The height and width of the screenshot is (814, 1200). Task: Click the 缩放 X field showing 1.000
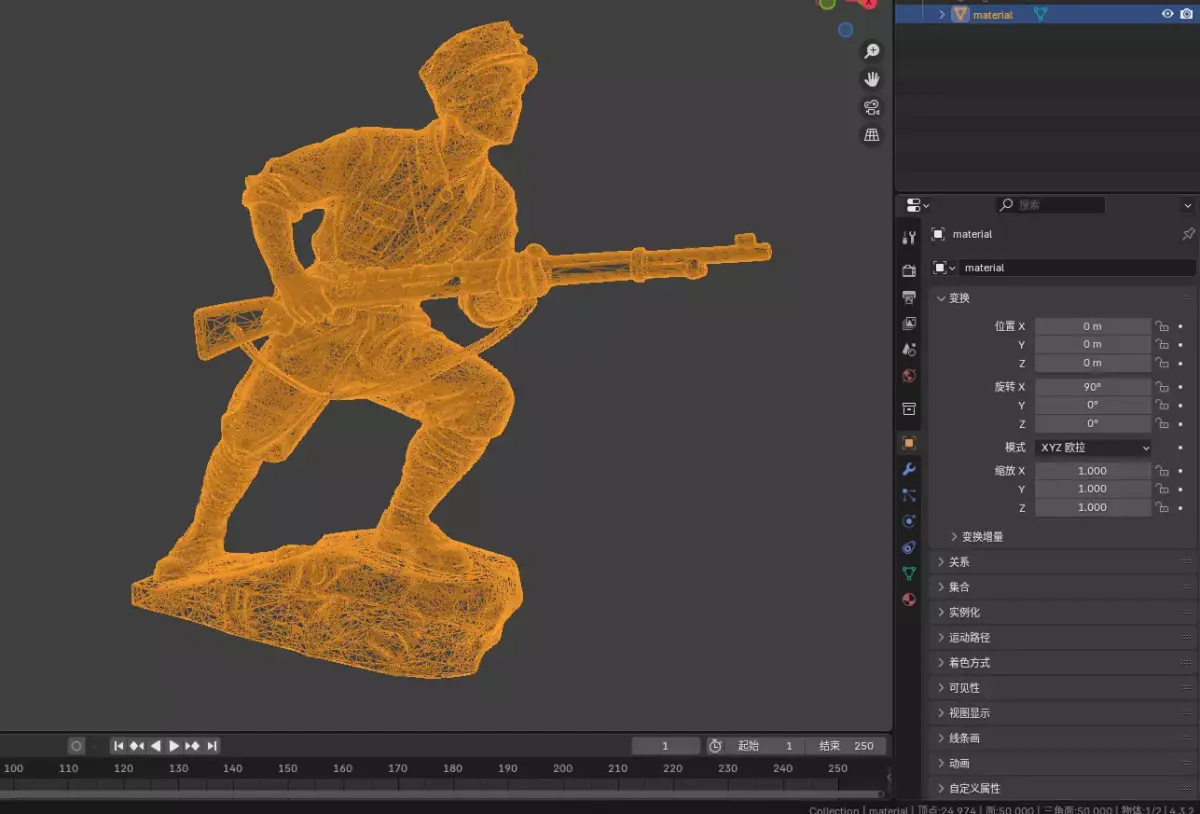1093,471
